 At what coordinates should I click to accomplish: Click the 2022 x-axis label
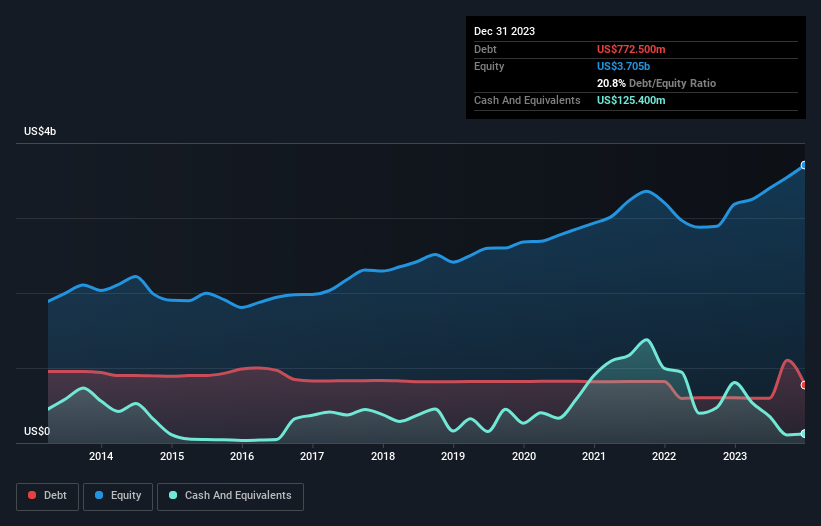point(664,456)
